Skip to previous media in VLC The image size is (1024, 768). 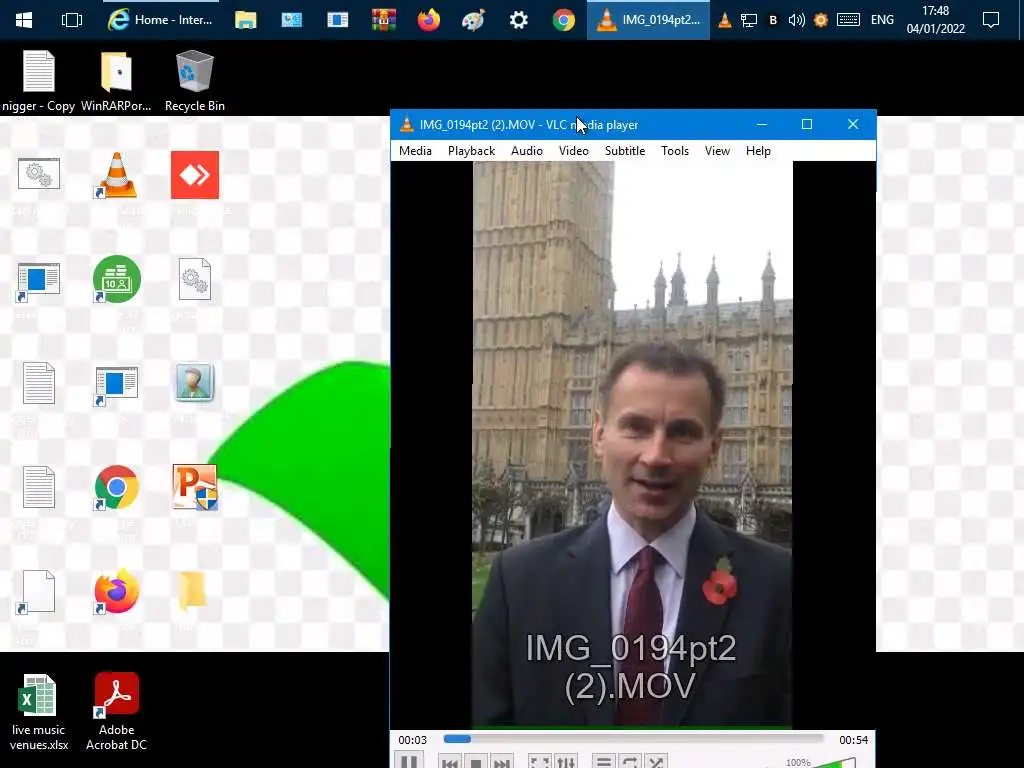tap(449, 763)
